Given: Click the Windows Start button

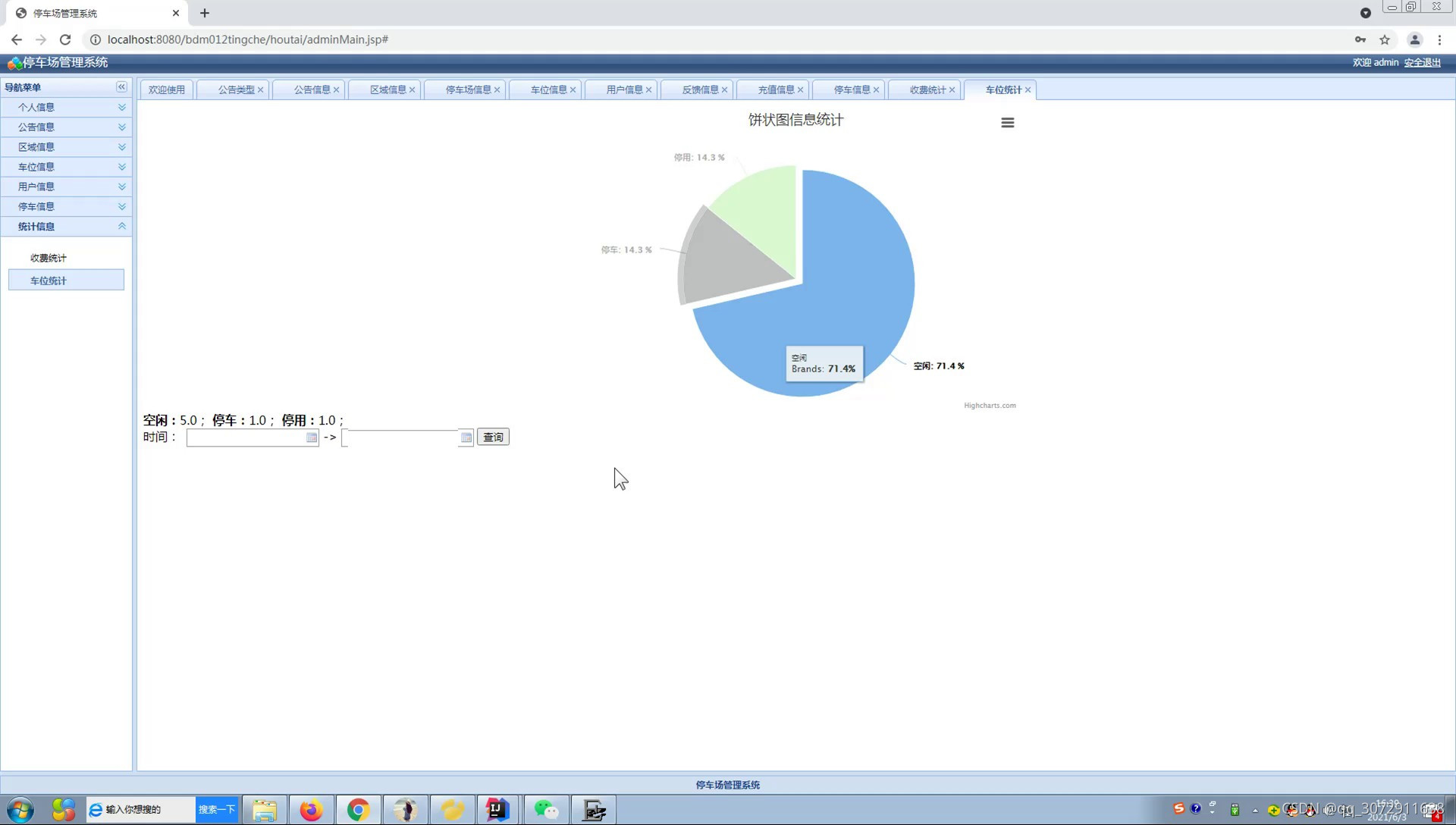Looking at the screenshot, I should [x=20, y=810].
